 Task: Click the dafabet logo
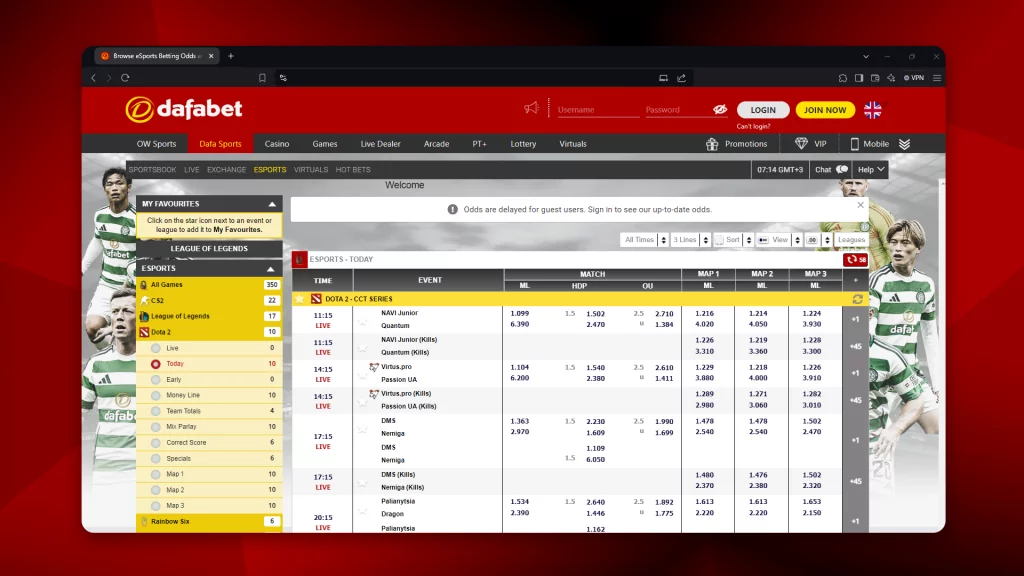click(x=184, y=109)
